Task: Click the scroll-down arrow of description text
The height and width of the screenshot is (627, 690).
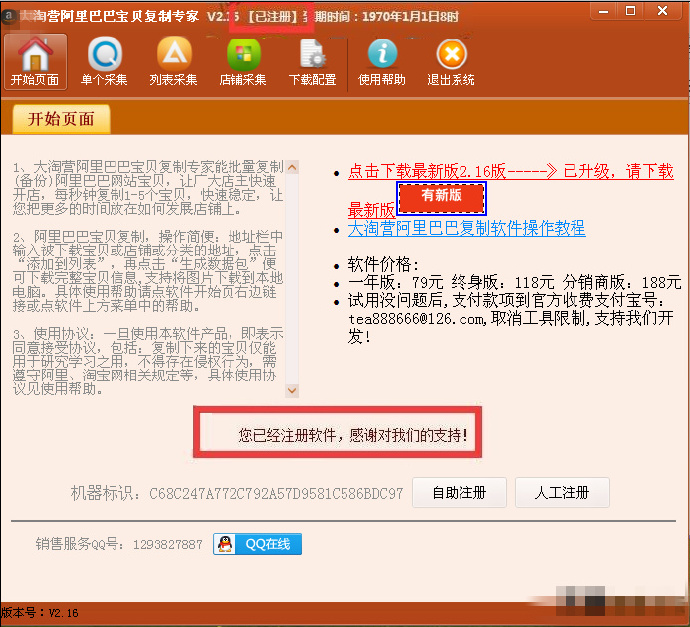Action: 291,390
